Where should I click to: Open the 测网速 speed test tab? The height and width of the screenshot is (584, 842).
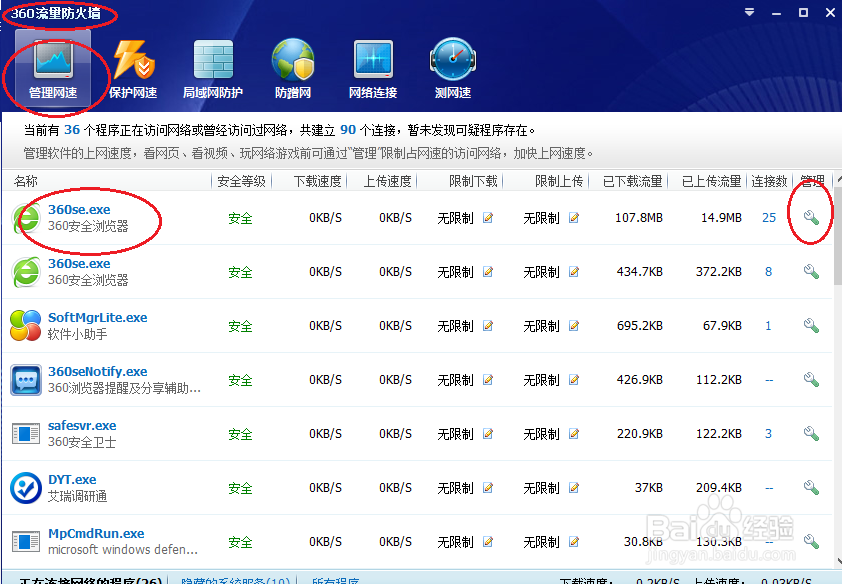point(453,68)
